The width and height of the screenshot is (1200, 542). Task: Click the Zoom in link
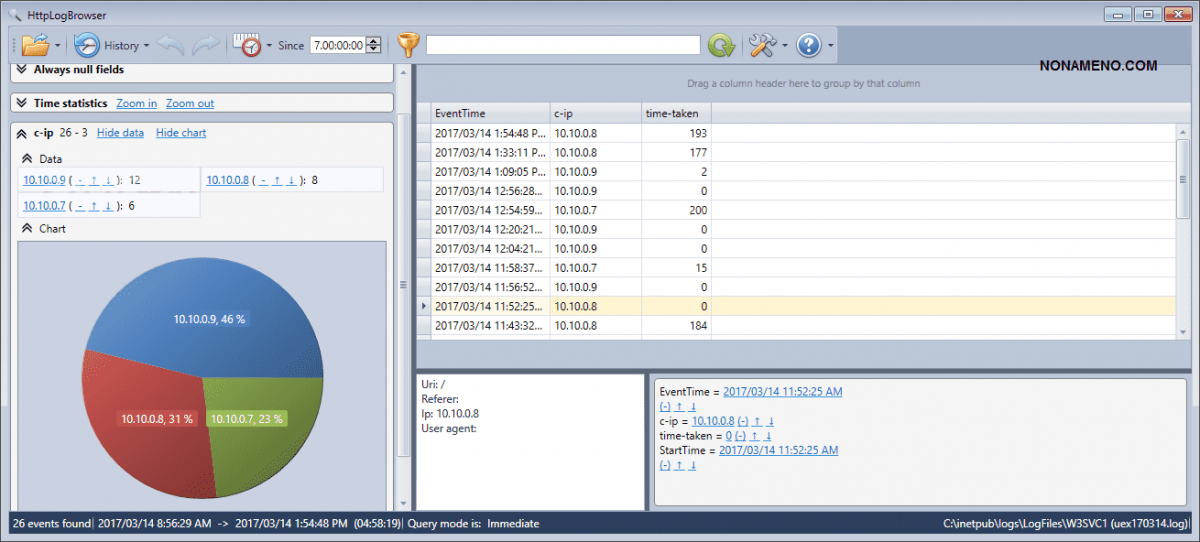pyautogui.click(x=136, y=103)
